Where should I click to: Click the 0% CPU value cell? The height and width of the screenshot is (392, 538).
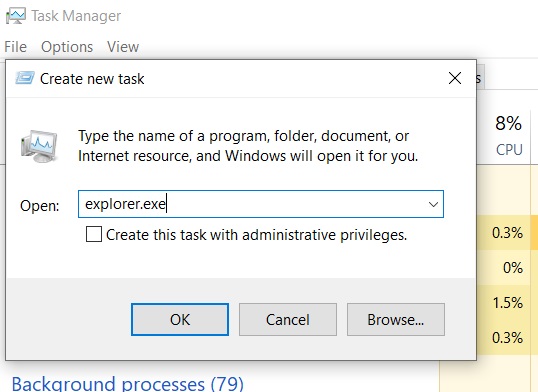pos(513,267)
